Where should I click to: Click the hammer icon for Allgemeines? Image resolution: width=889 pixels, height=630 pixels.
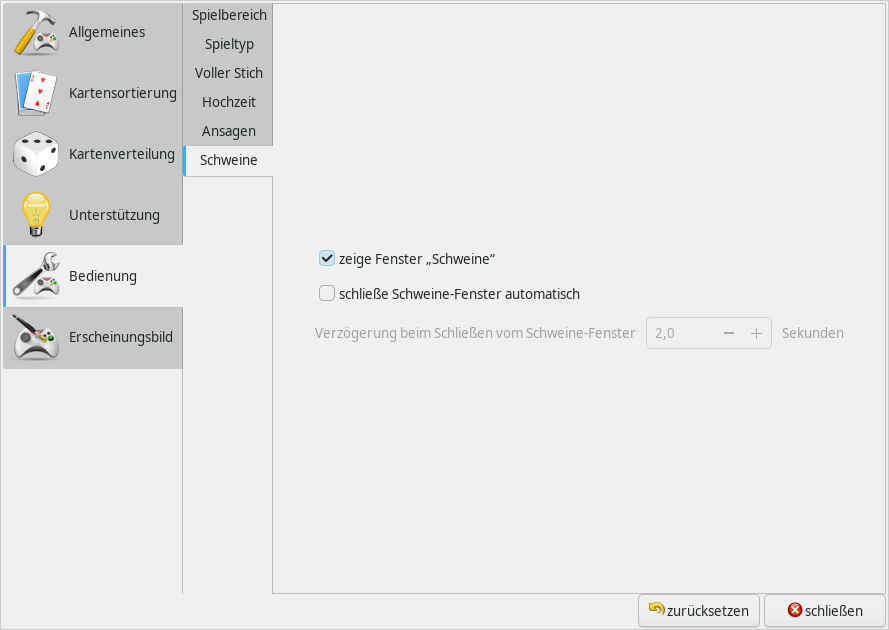[36, 33]
